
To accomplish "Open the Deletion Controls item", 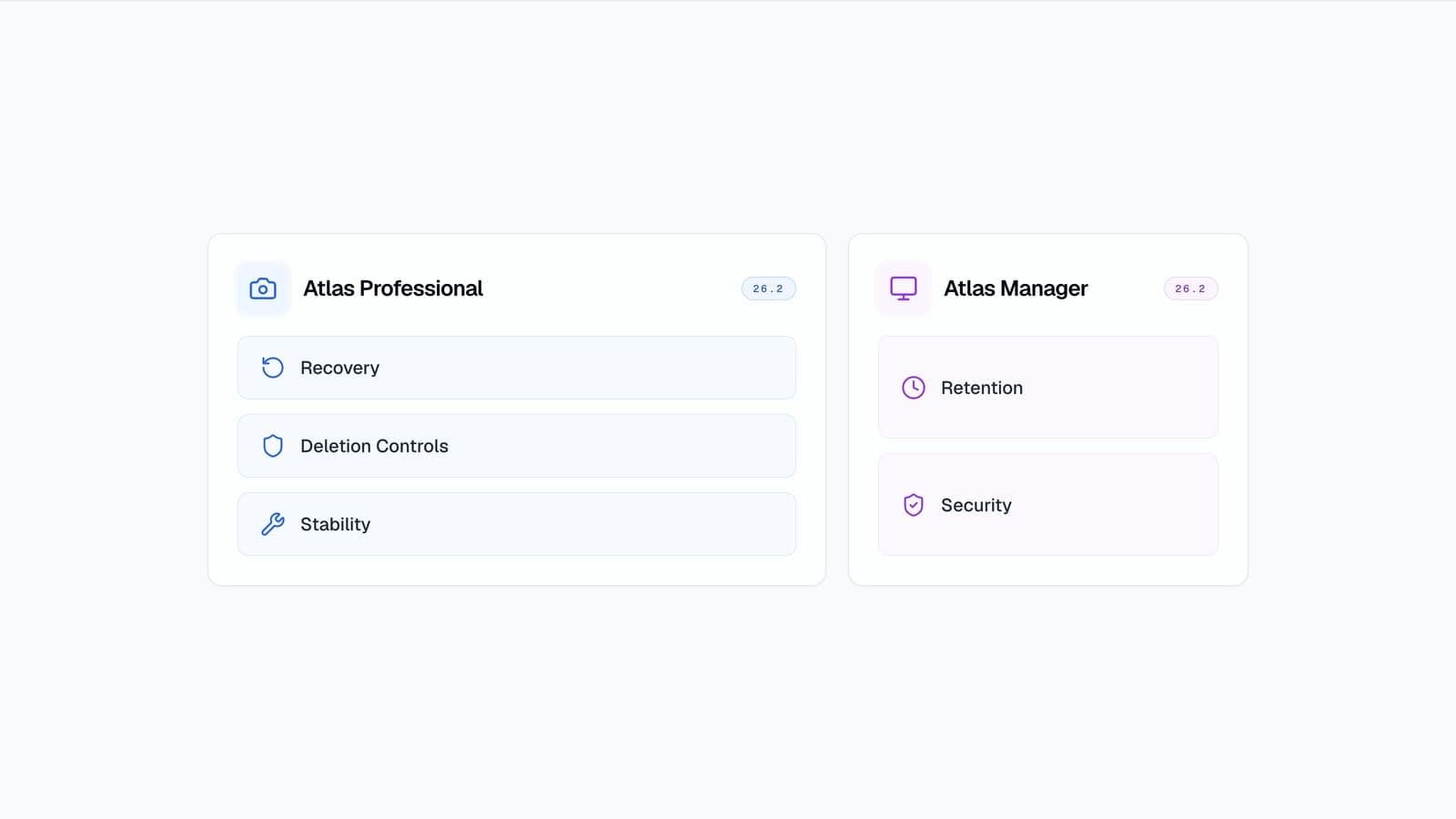I will 517,446.
